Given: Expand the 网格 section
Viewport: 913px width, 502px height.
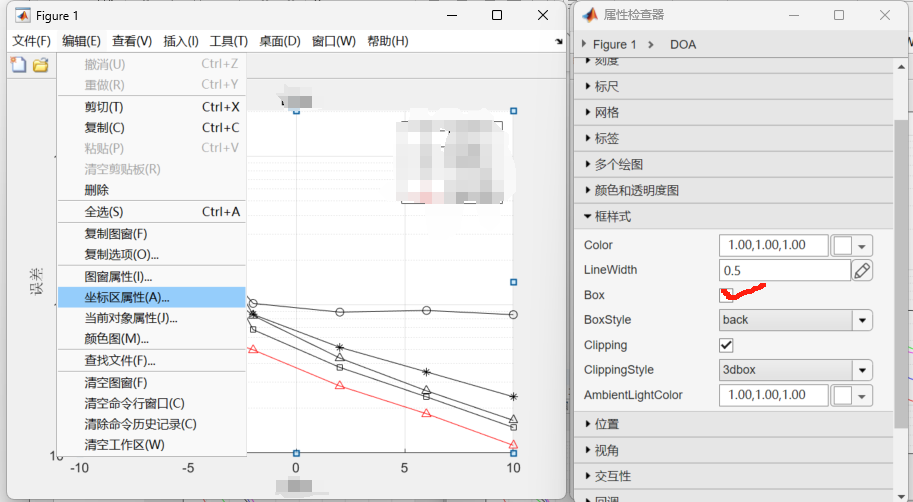Looking at the screenshot, I should pos(733,112).
